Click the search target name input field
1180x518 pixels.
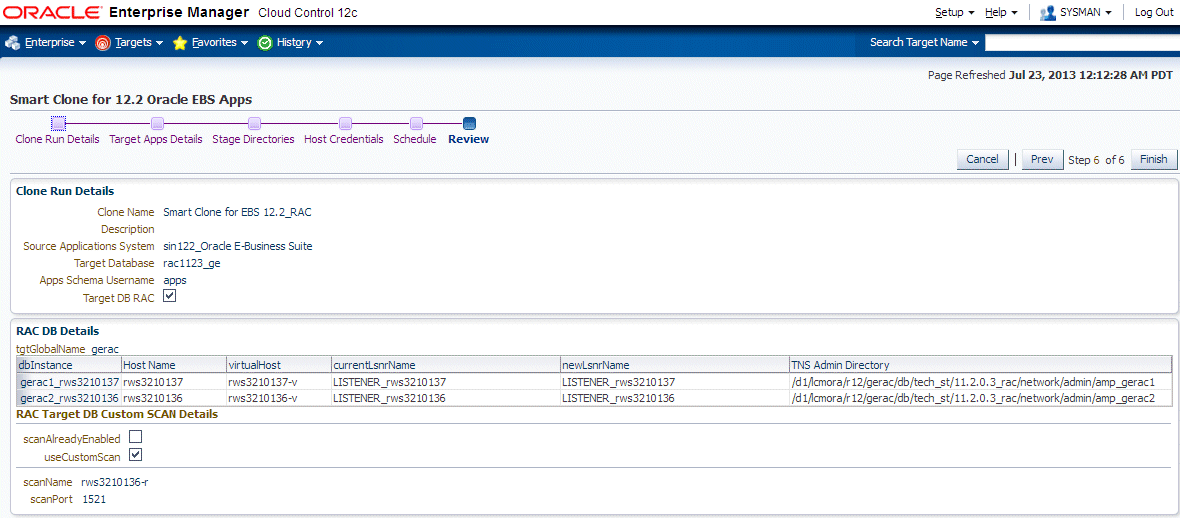(1082, 43)
